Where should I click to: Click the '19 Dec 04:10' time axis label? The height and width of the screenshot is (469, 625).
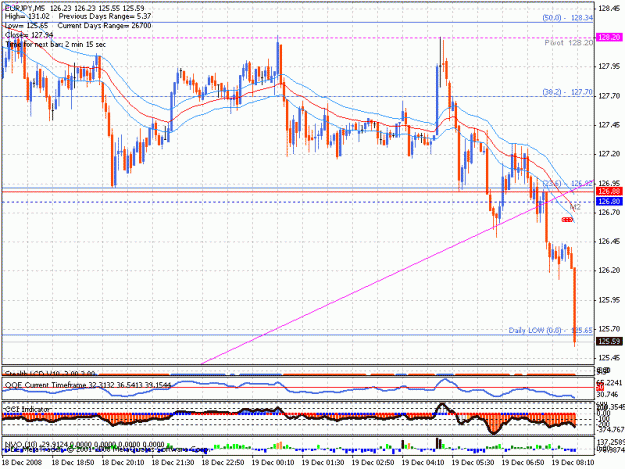tap(423, 463)
